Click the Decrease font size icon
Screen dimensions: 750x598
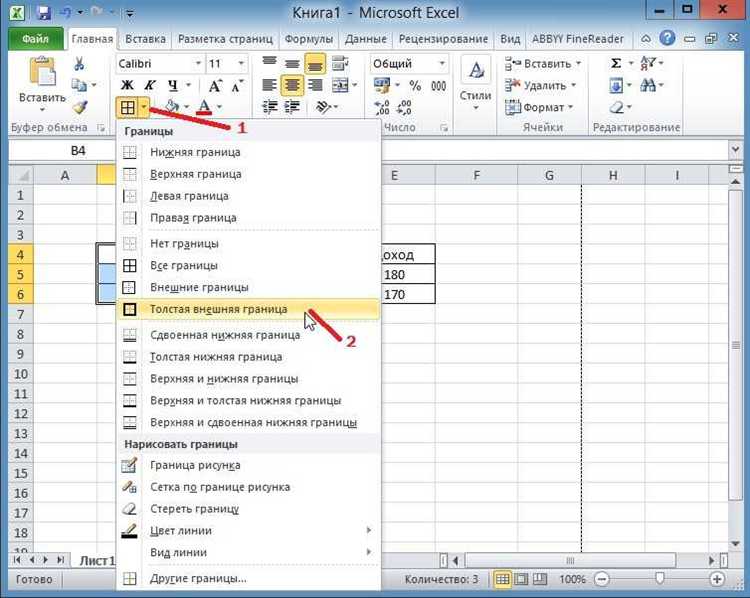pos(237,86)
